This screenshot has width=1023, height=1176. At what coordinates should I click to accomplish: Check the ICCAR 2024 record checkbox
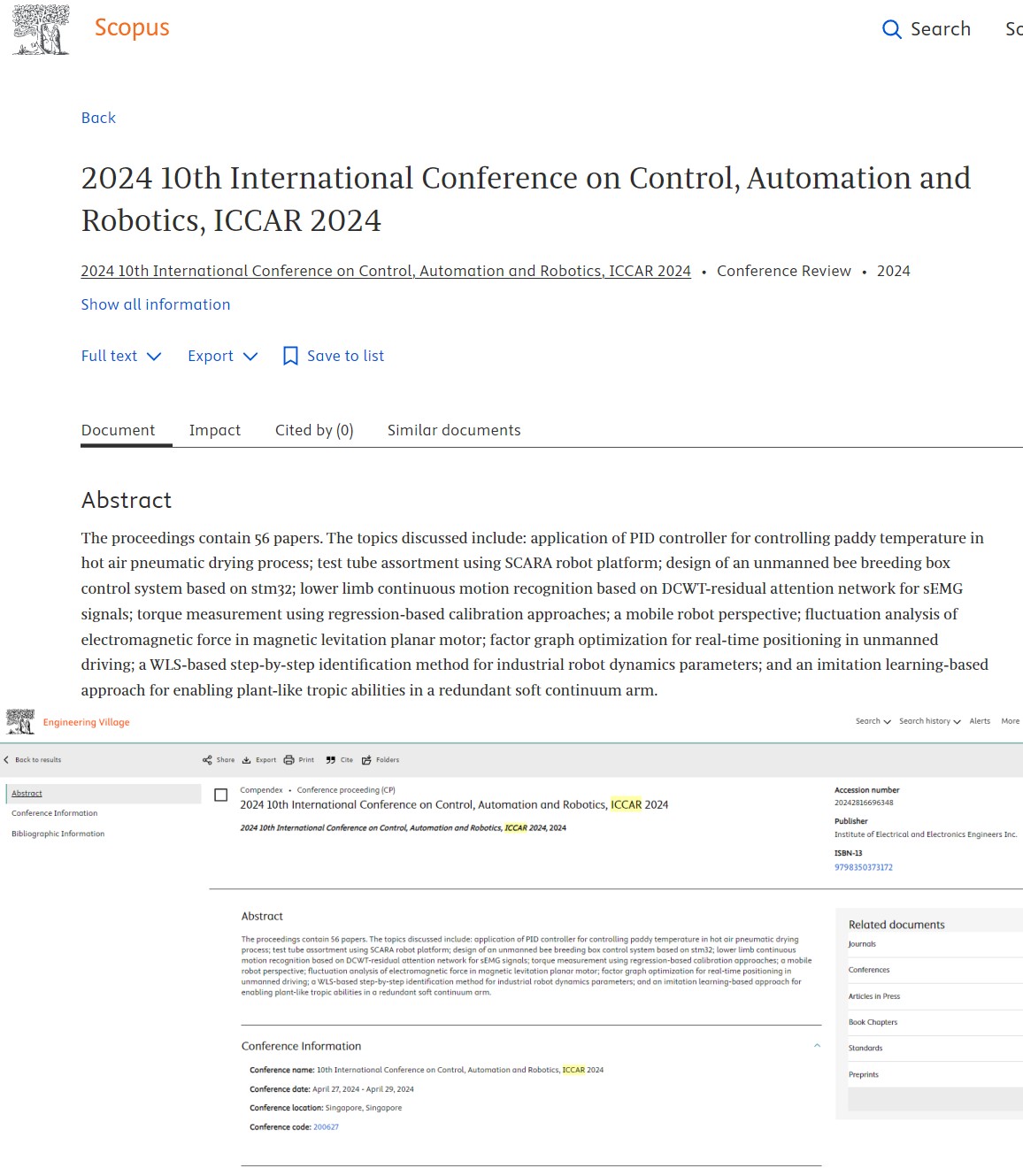(221, 796)
